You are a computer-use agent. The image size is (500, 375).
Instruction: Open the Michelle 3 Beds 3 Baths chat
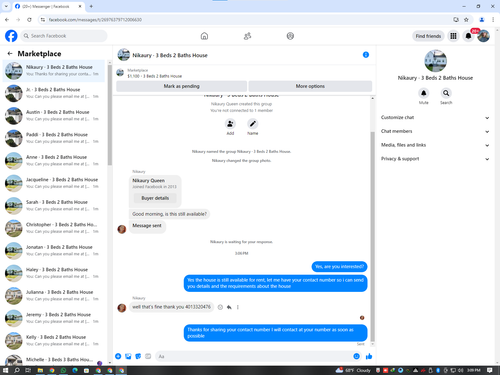click(x=54, y=360)
